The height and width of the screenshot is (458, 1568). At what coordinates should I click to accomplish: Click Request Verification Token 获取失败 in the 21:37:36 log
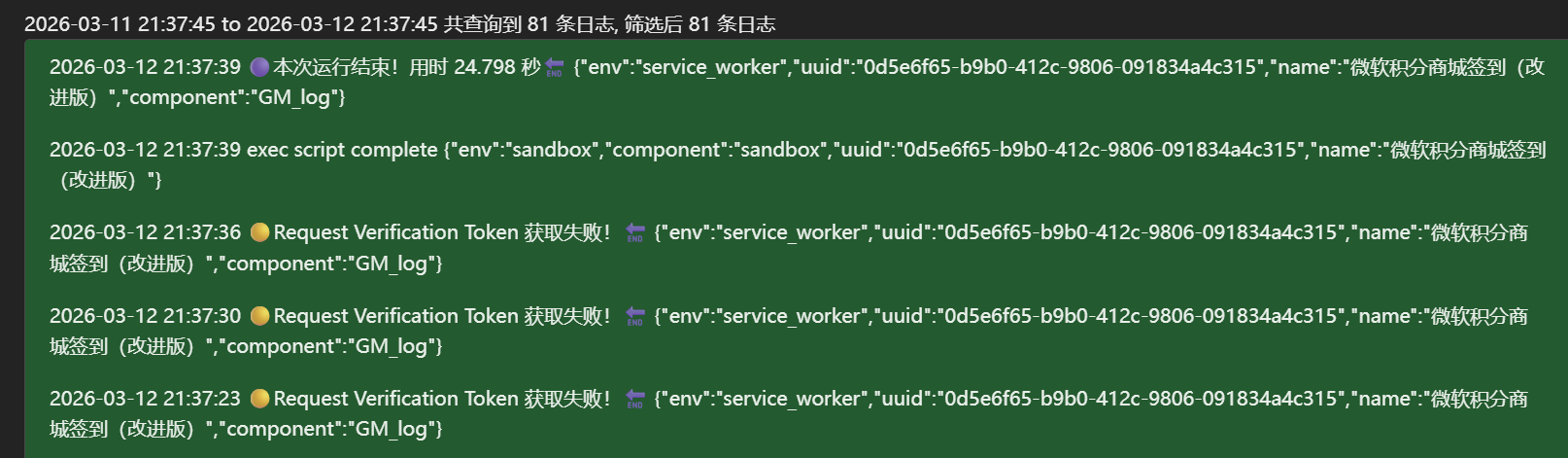pos(442,232)
